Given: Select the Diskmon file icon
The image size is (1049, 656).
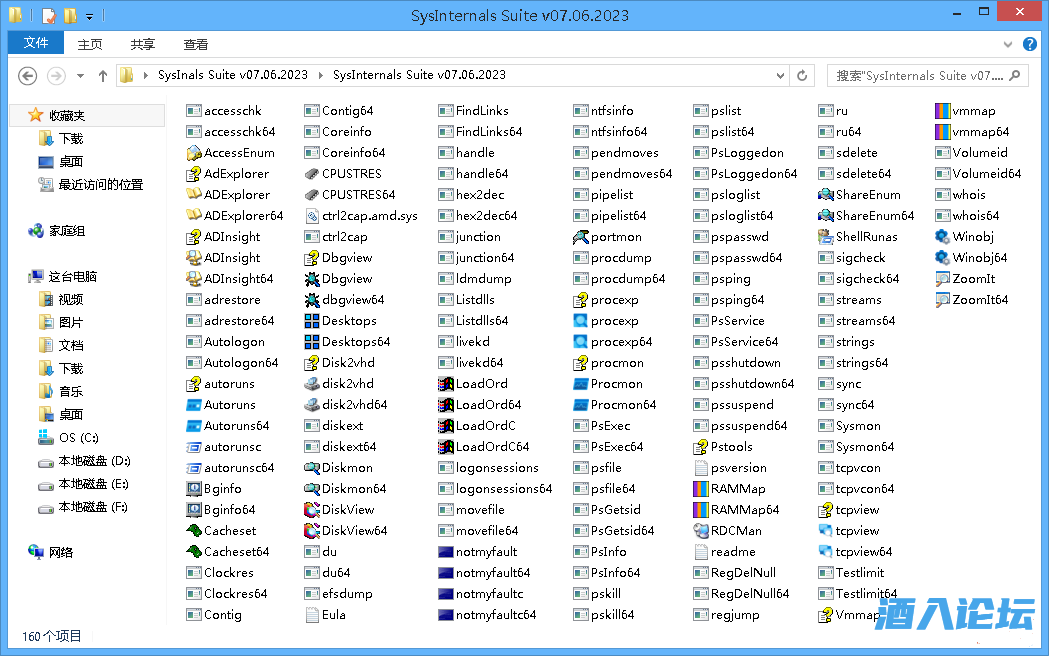Looking at the screenshot, I should (313, 468).
